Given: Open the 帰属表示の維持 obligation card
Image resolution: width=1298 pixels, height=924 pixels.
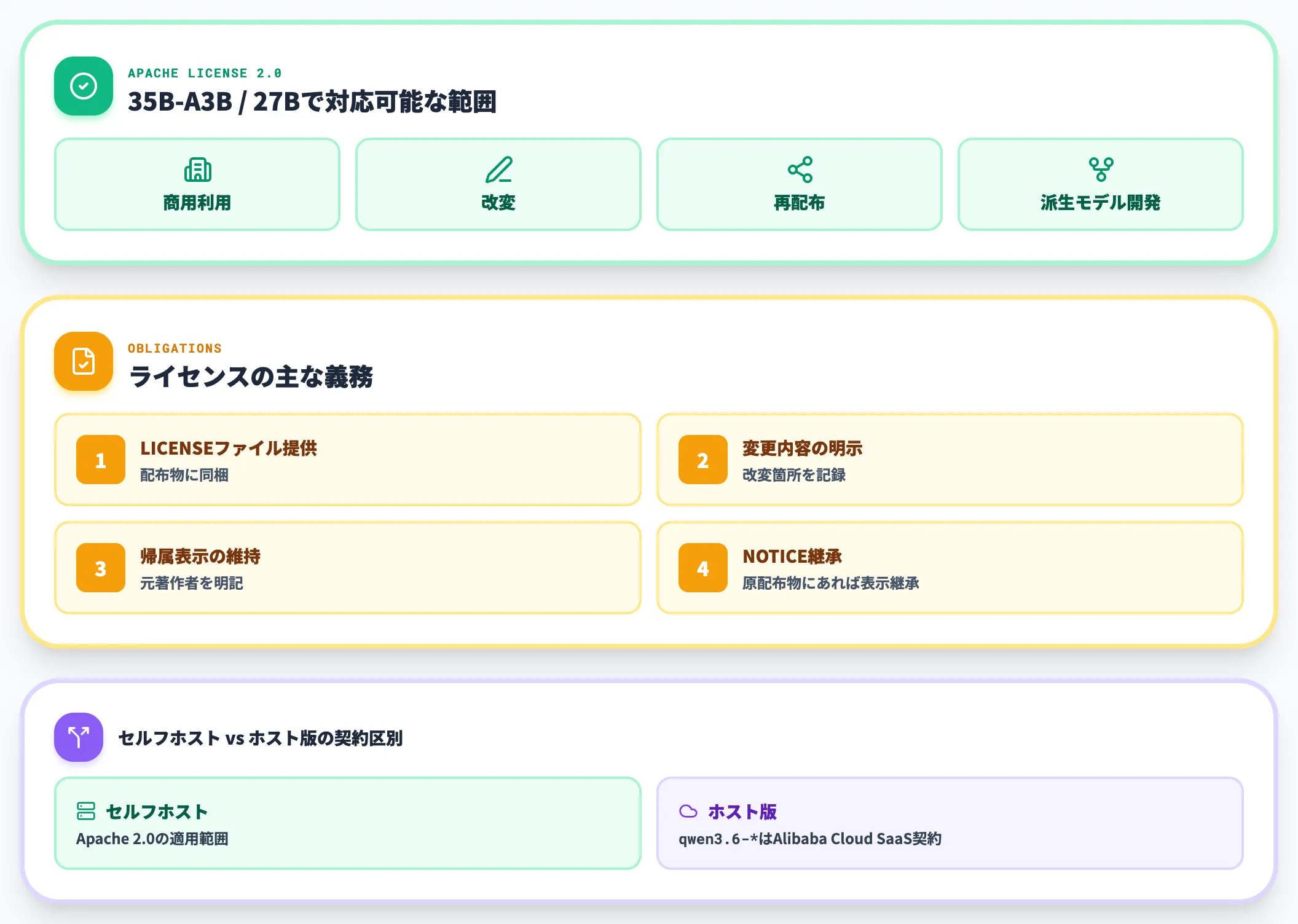Looking at the screenshot, I should (x=348, y=568).
